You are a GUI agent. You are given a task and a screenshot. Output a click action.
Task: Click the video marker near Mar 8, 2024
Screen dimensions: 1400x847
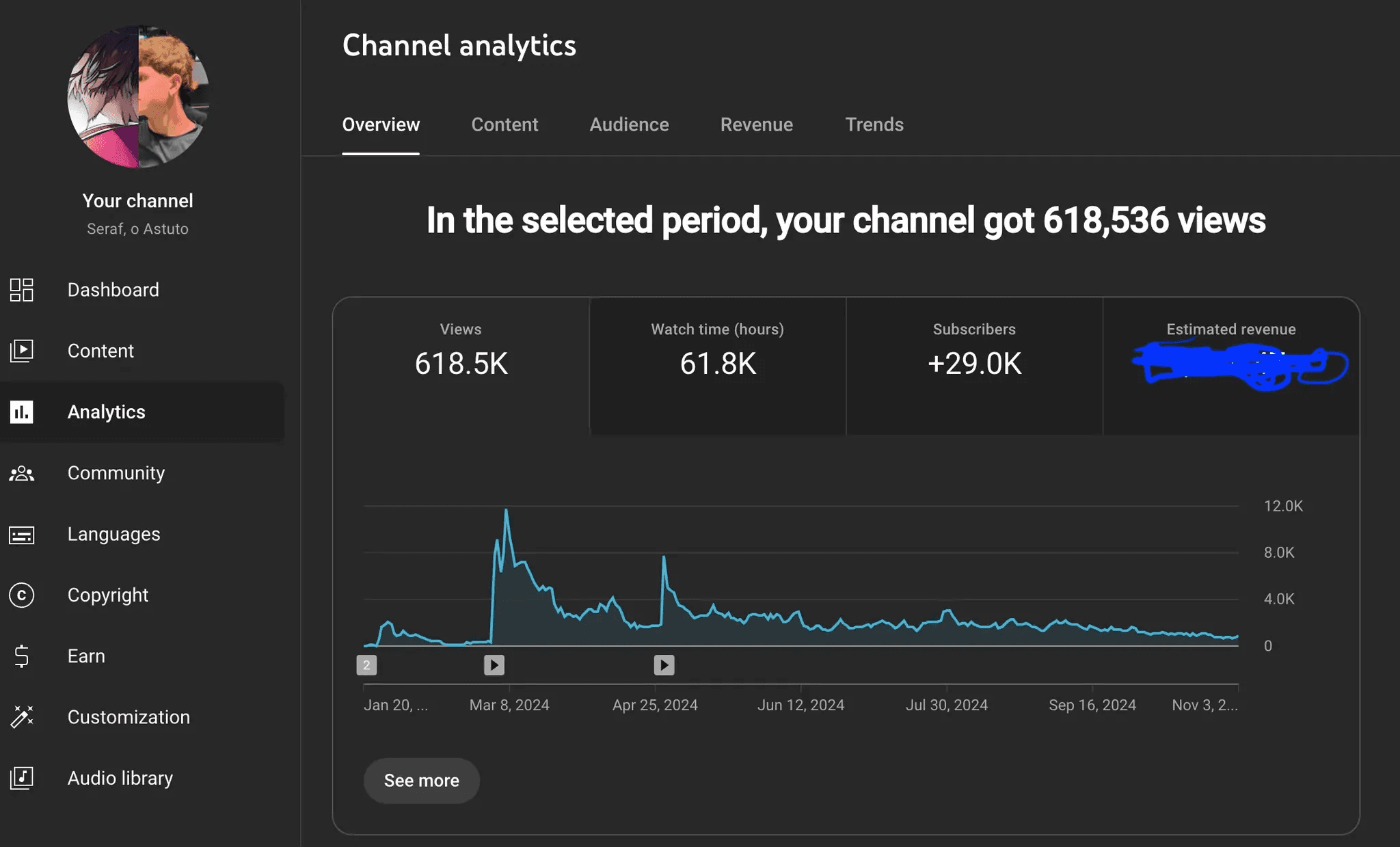tap(494, 665)
